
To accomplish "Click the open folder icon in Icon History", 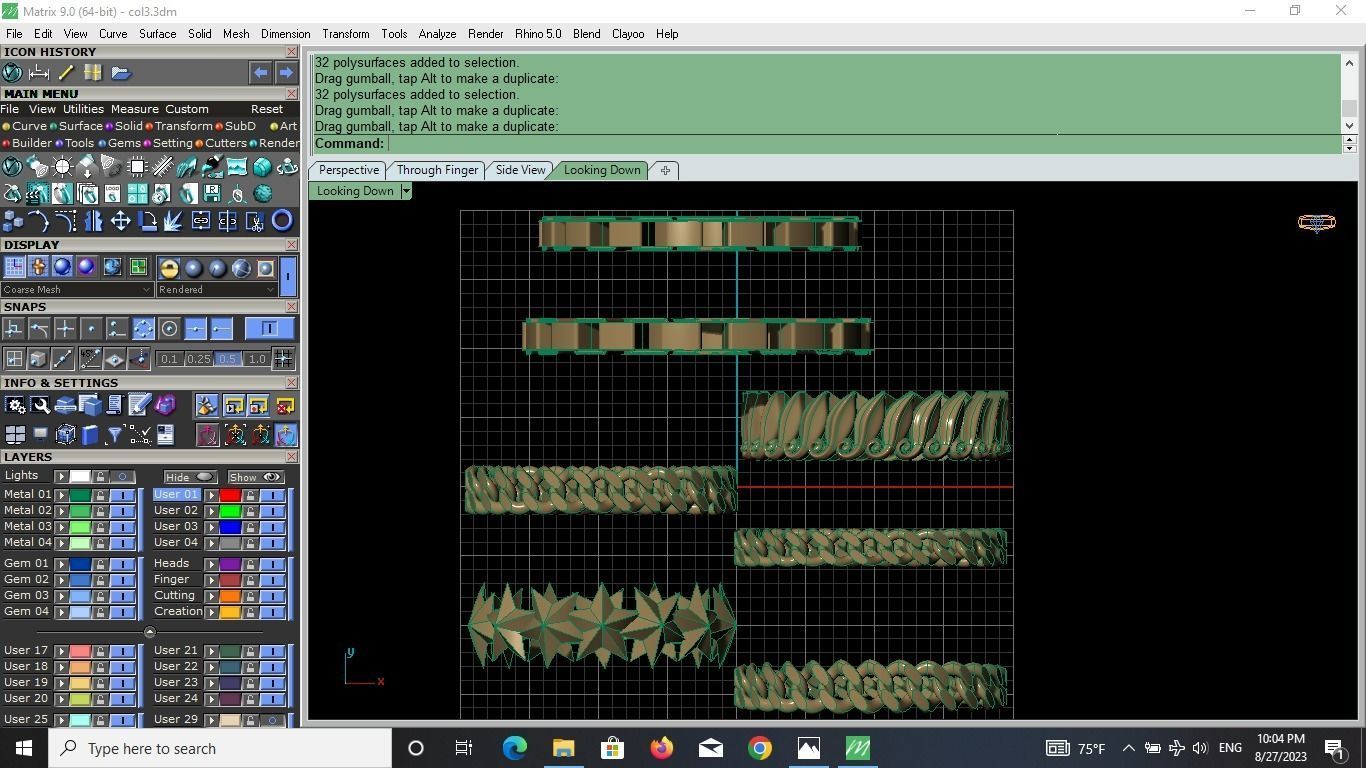I will tap(121, 73).
